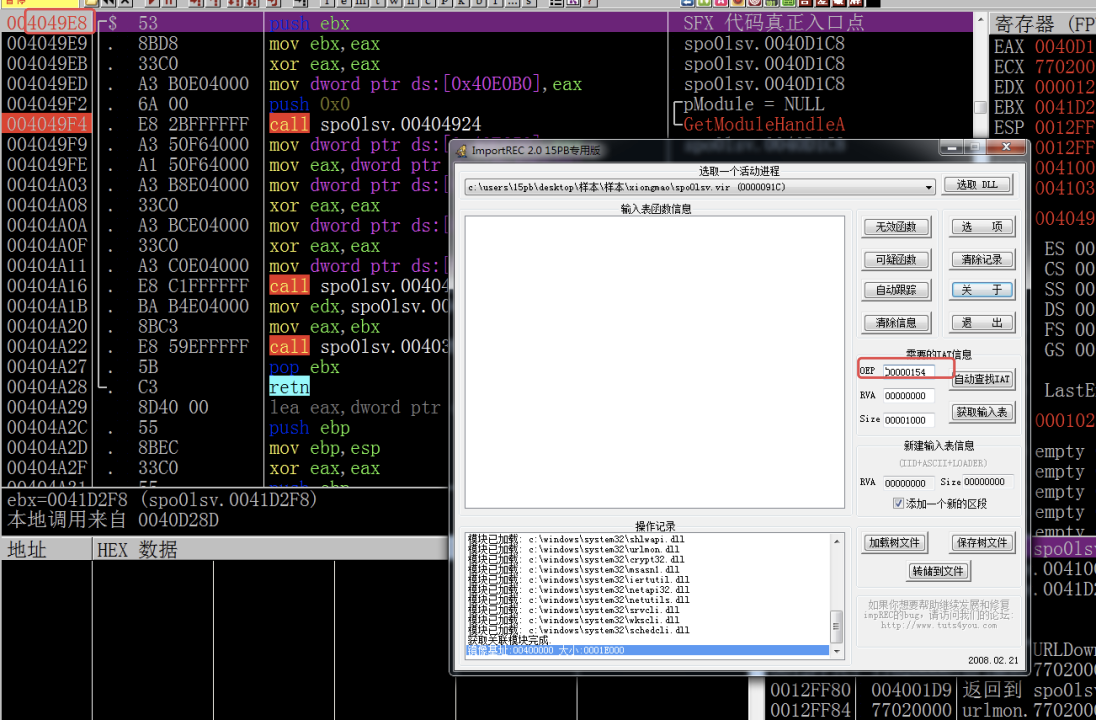The width and height of the screenshot is (1096, 720).
Task: Click the 获取输入表 button
Action: coord(982,412)
